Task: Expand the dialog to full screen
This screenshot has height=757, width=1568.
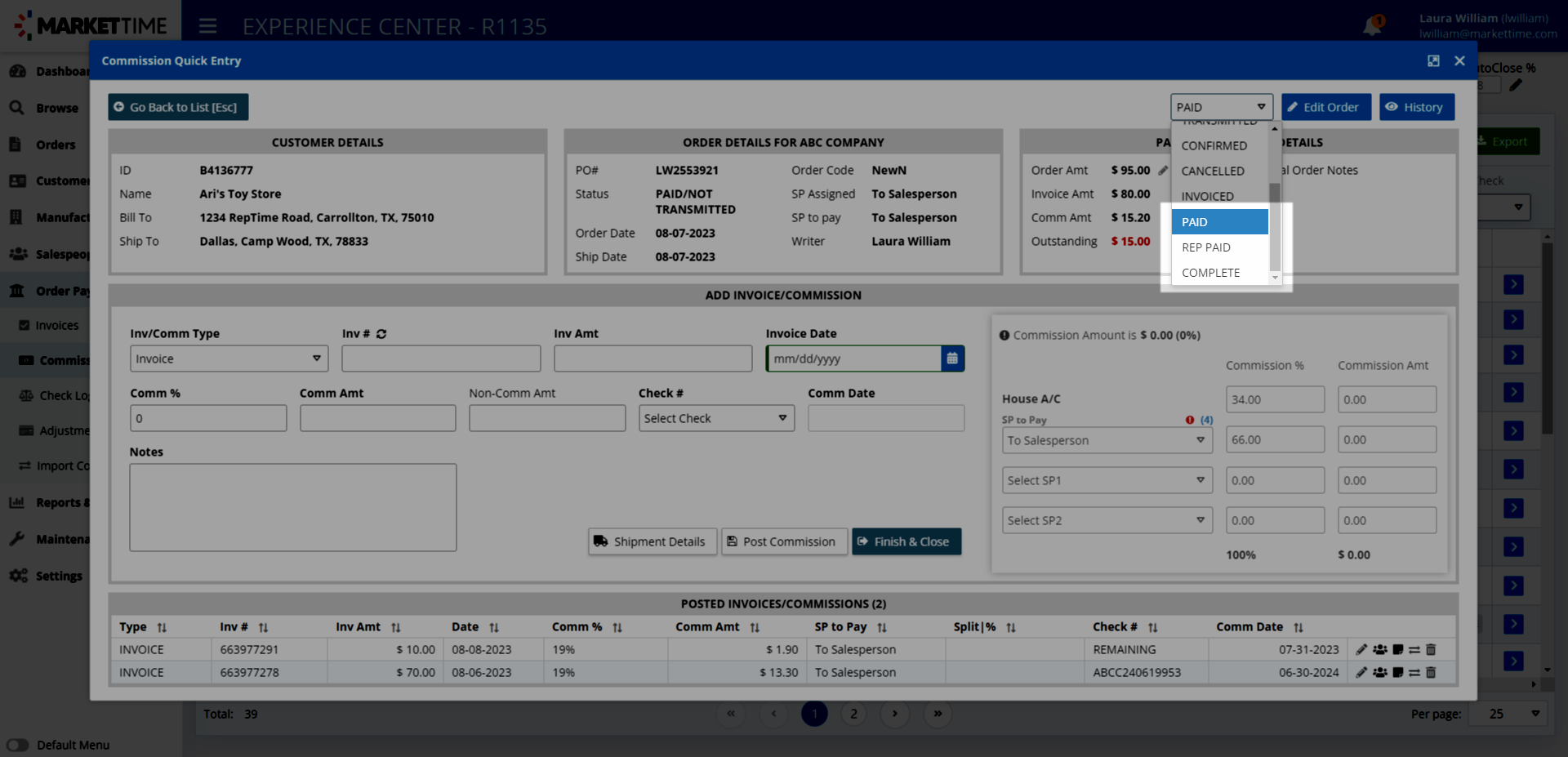Action: pyautogui.click(x=1433, y=61)
